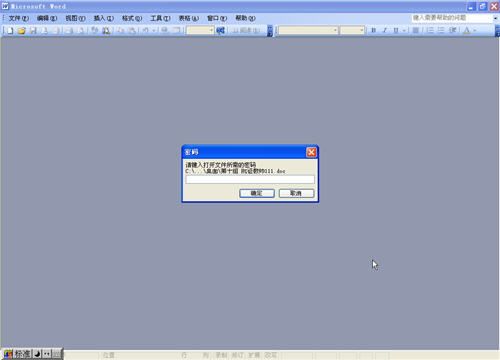Click the Save diskette toolbar icon
The width and height of the screenshot is (500, 360).
pos(33,31)
